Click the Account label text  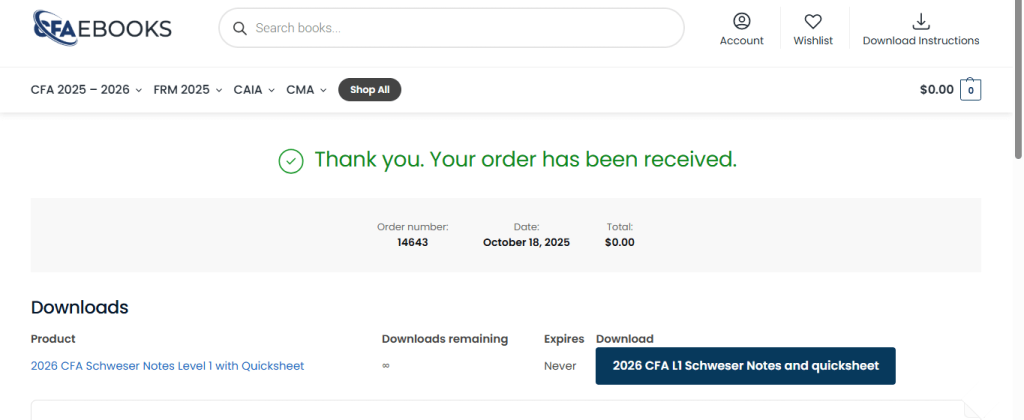pyautogui.click(x=741, y=41)
